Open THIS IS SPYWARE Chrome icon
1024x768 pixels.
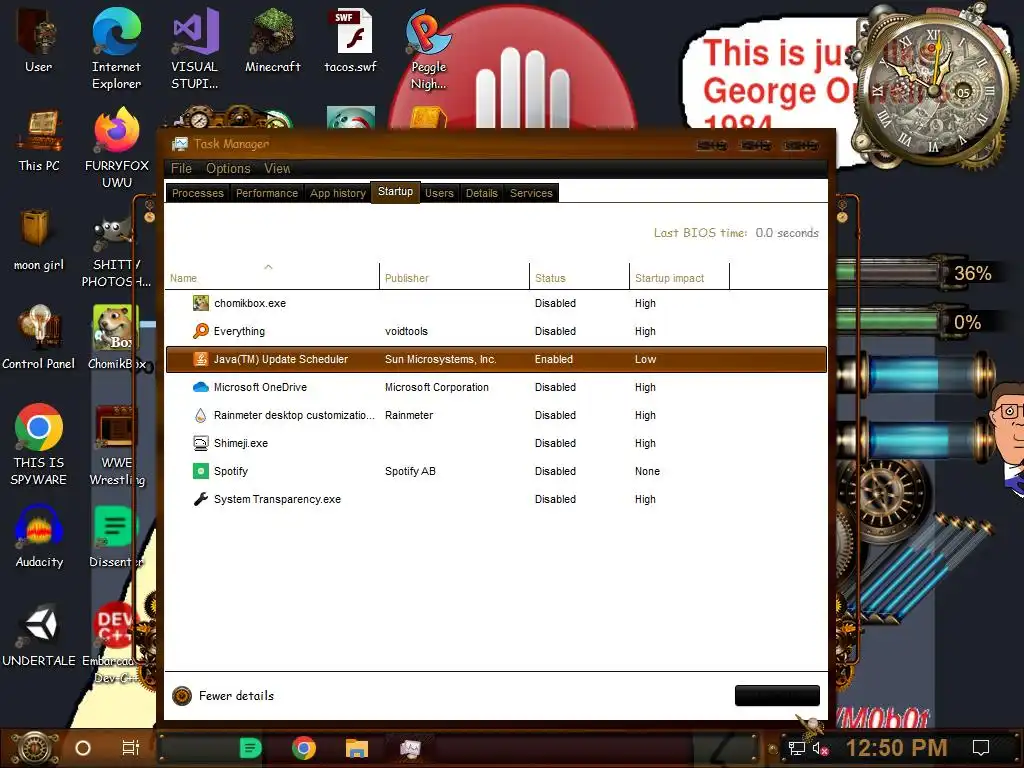coord(39,427)
